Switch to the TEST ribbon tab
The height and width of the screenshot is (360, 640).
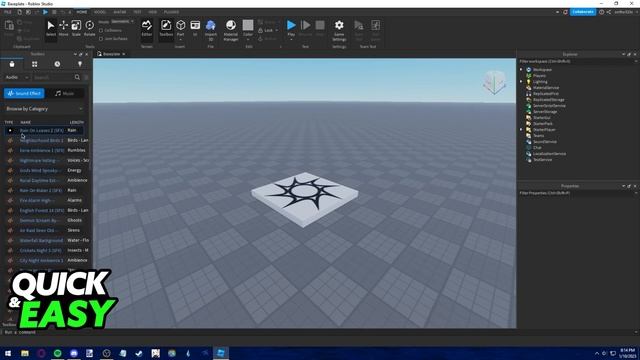pos(138,12)
